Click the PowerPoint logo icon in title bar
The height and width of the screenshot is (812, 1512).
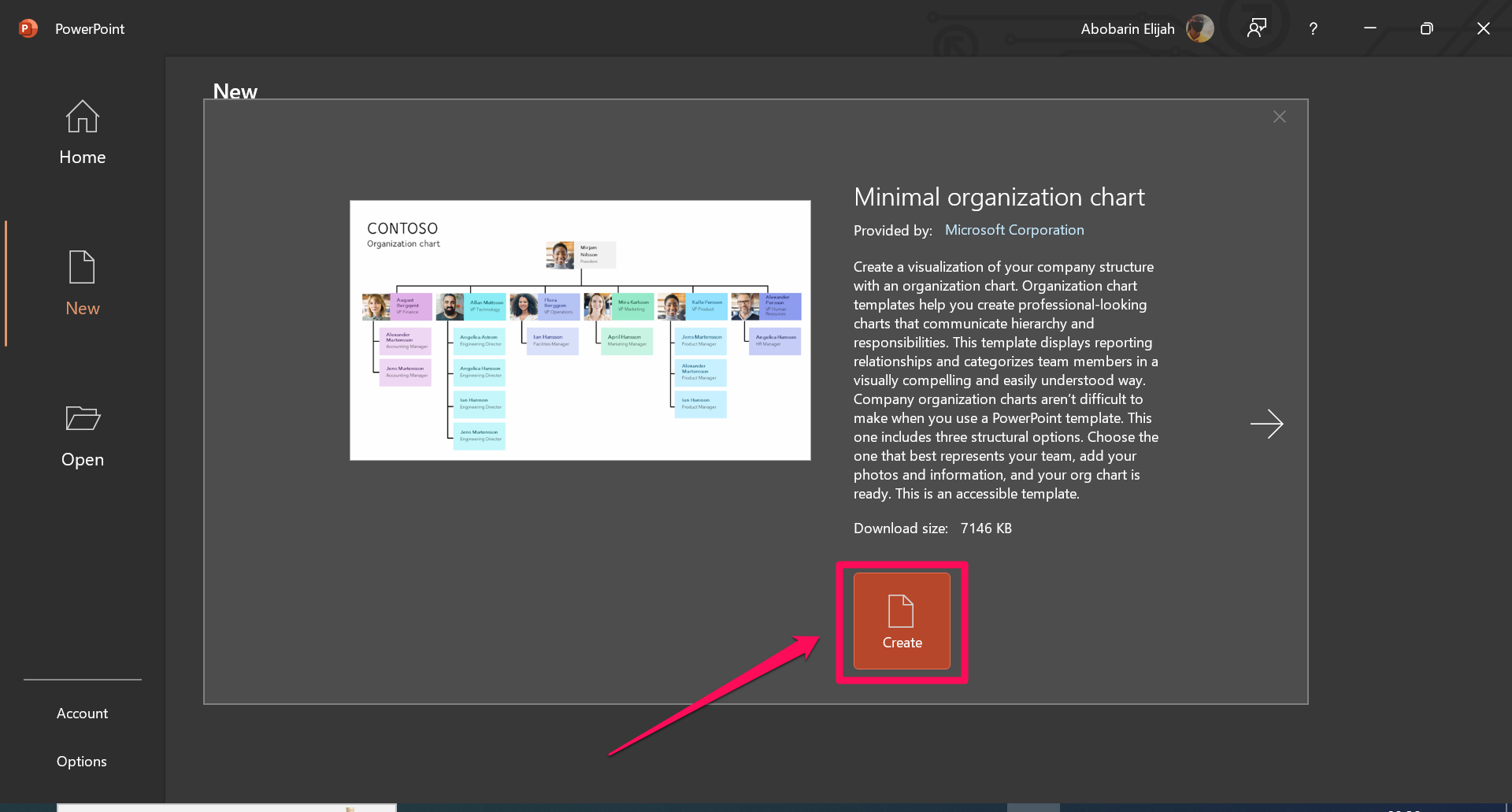28,29
